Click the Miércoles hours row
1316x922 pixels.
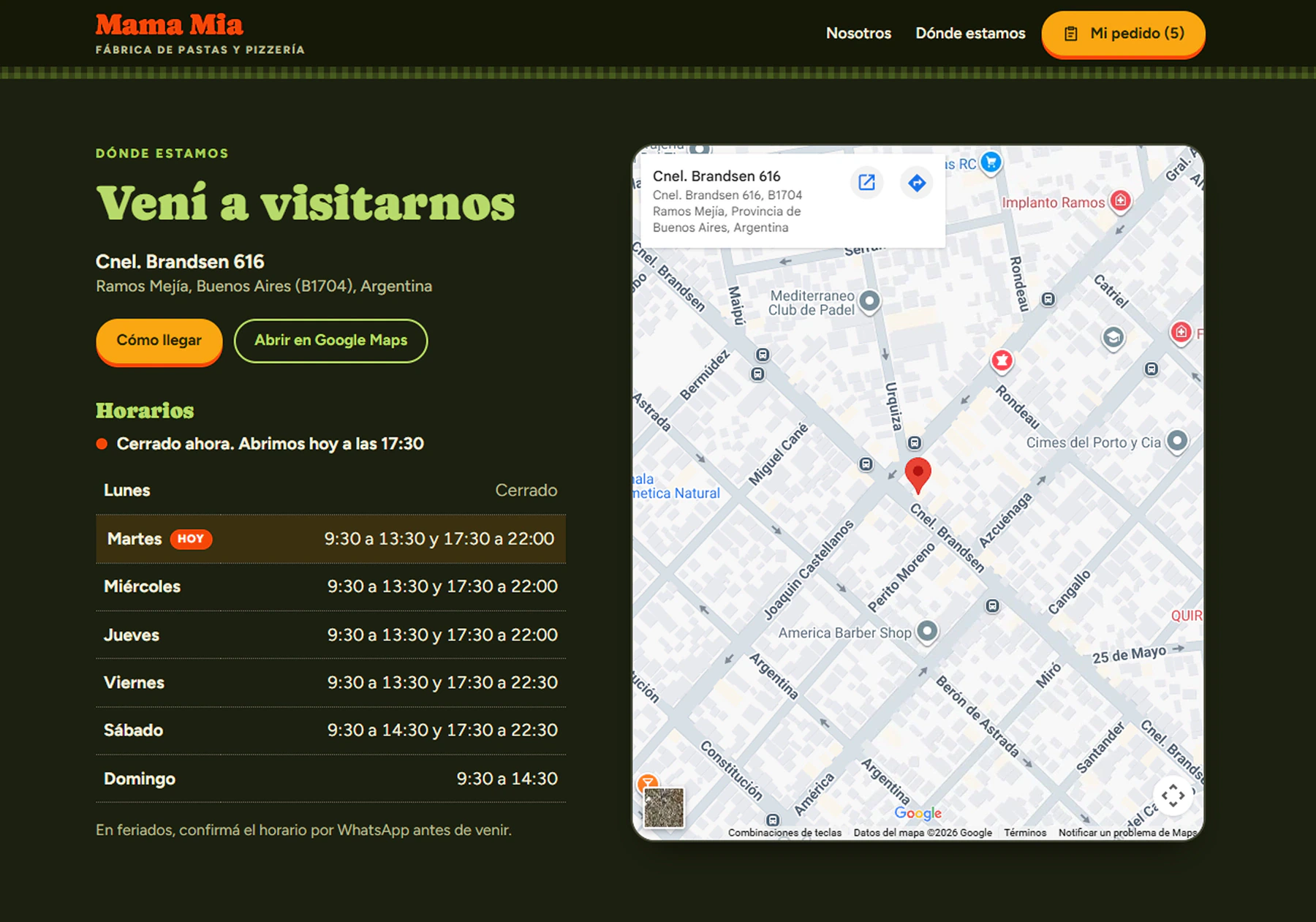330,586
